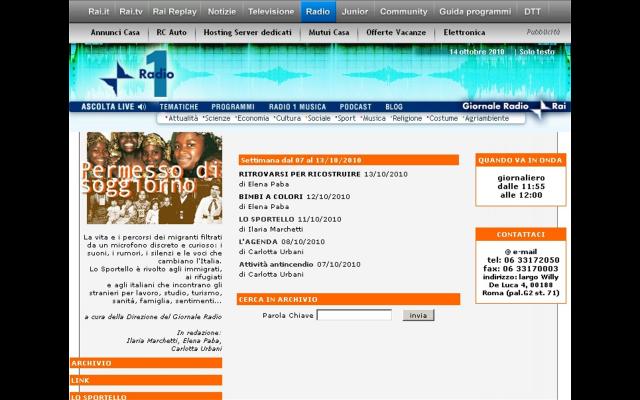Click the date 14 ottobre 2010
The image size is (640, 400).
[x=477, y=52]
